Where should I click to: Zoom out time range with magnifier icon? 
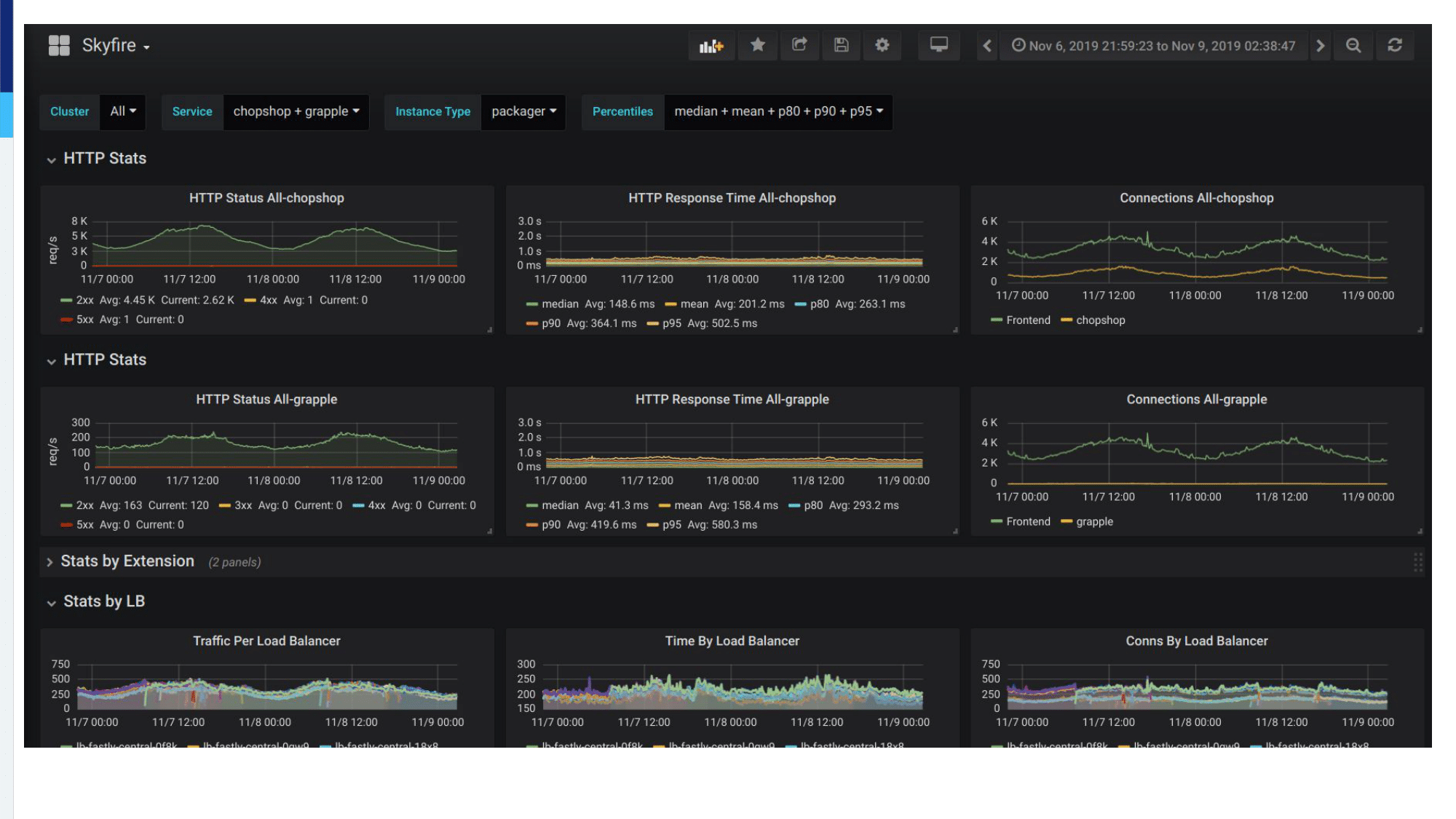pyautogui.click(x=1353, y=46)
